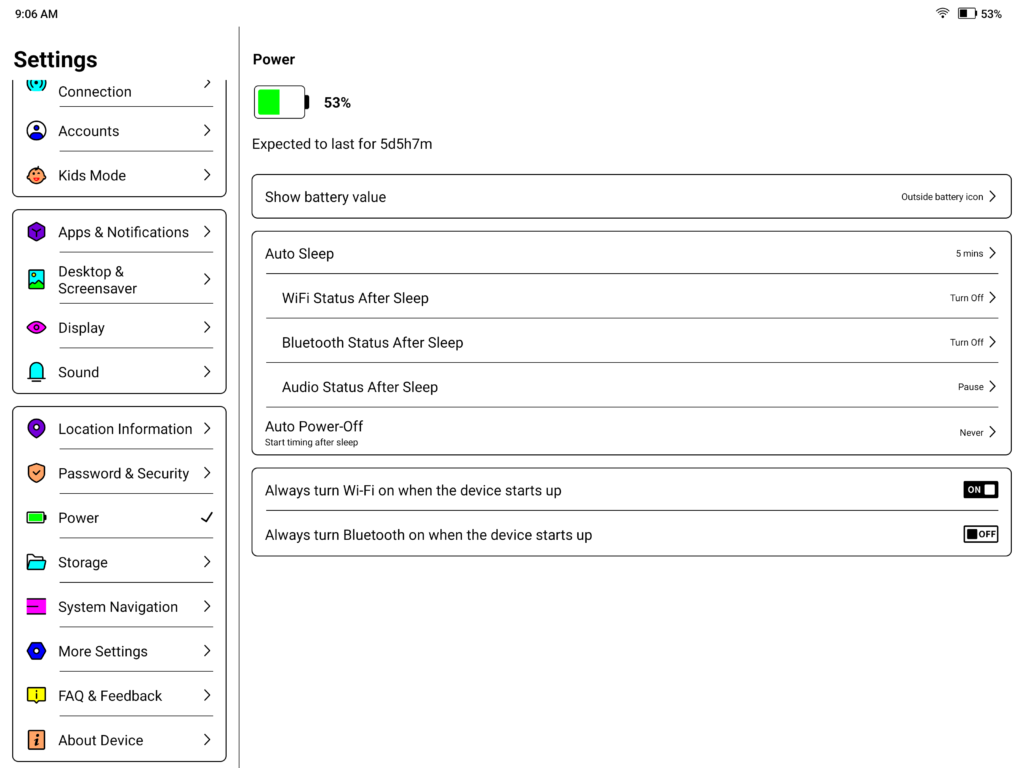Open Desktop & Screensaver settings
Image resolution: width=1024 pixels, height=768 pixels.
tap(98, 280)
